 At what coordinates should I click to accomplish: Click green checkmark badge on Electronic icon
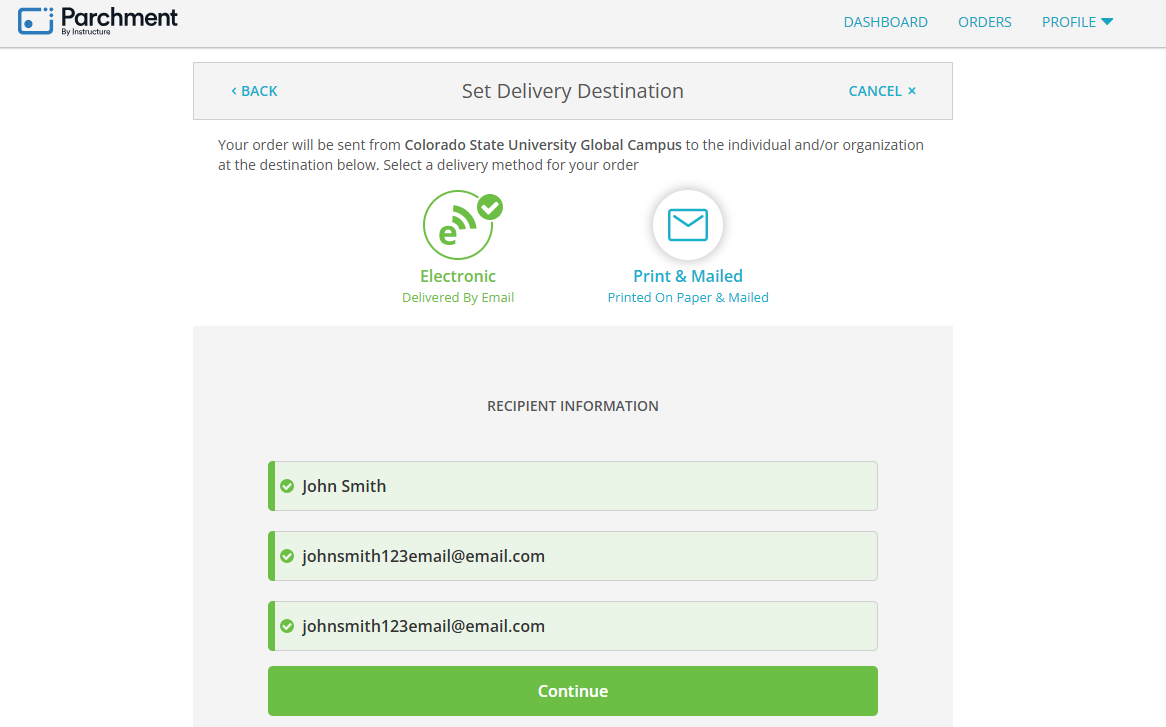coord(490,207)
